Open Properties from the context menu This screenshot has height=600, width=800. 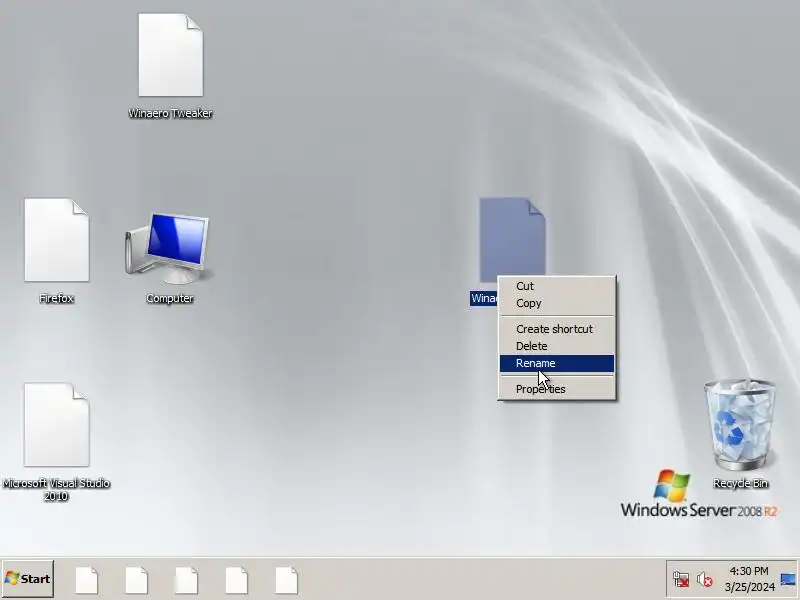pos(557,389)
